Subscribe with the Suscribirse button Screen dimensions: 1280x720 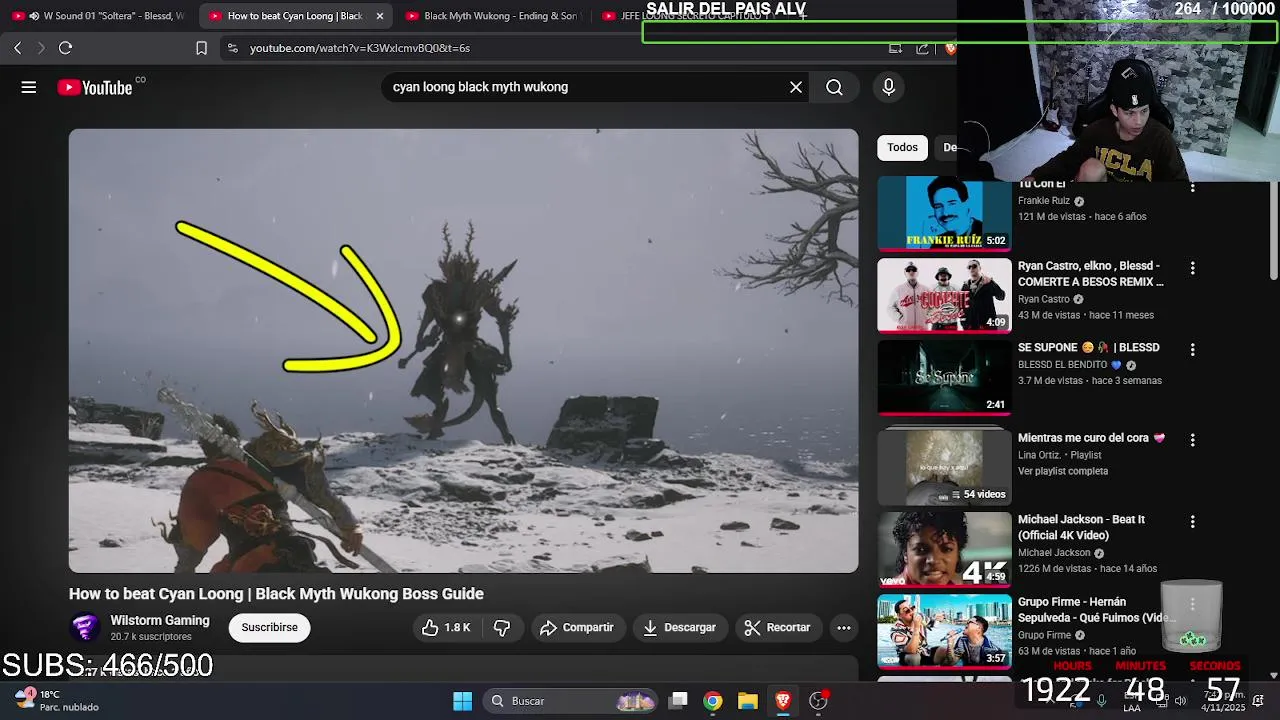pos(269,627)
